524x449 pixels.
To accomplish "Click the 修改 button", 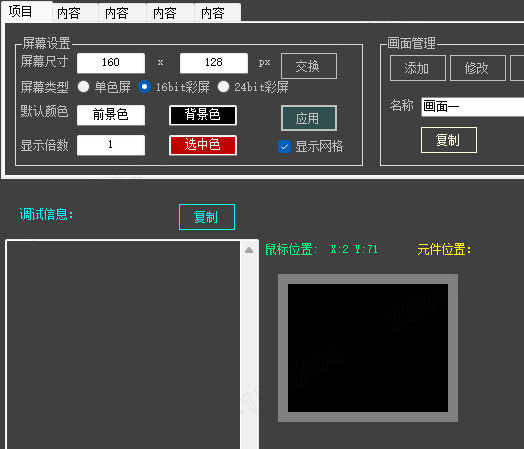I will click(478, 68).
